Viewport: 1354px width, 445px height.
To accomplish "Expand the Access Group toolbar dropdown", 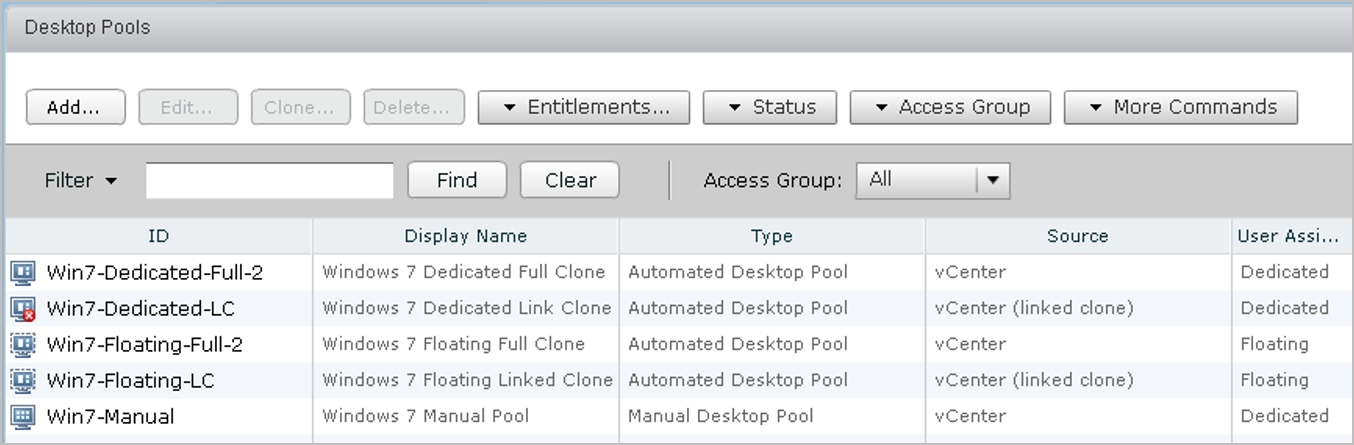I will pyautogui.click(x=950, y=108).
